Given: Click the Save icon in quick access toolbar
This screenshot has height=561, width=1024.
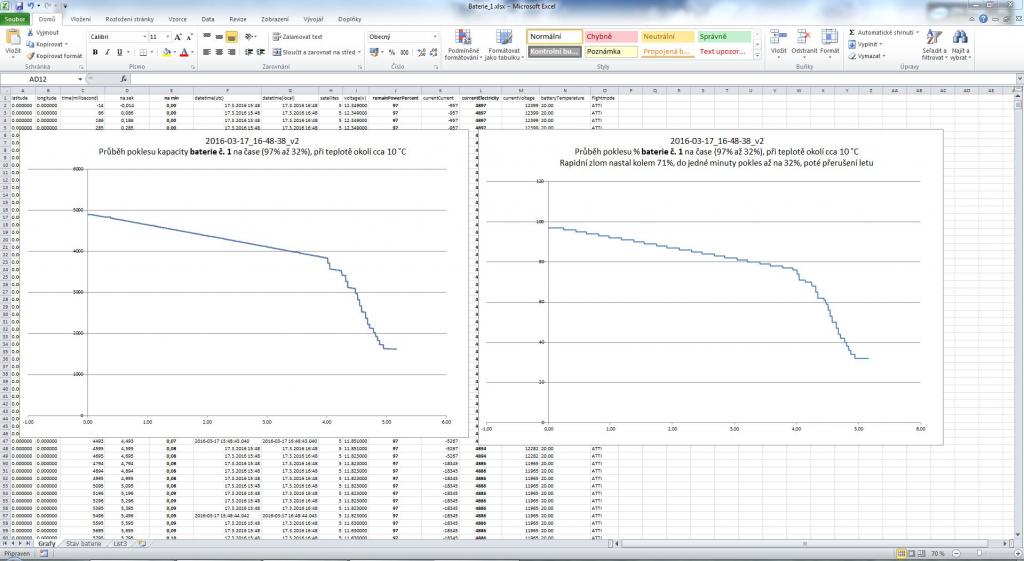Looking at the screenshot, I should click(x=17, y=6).
